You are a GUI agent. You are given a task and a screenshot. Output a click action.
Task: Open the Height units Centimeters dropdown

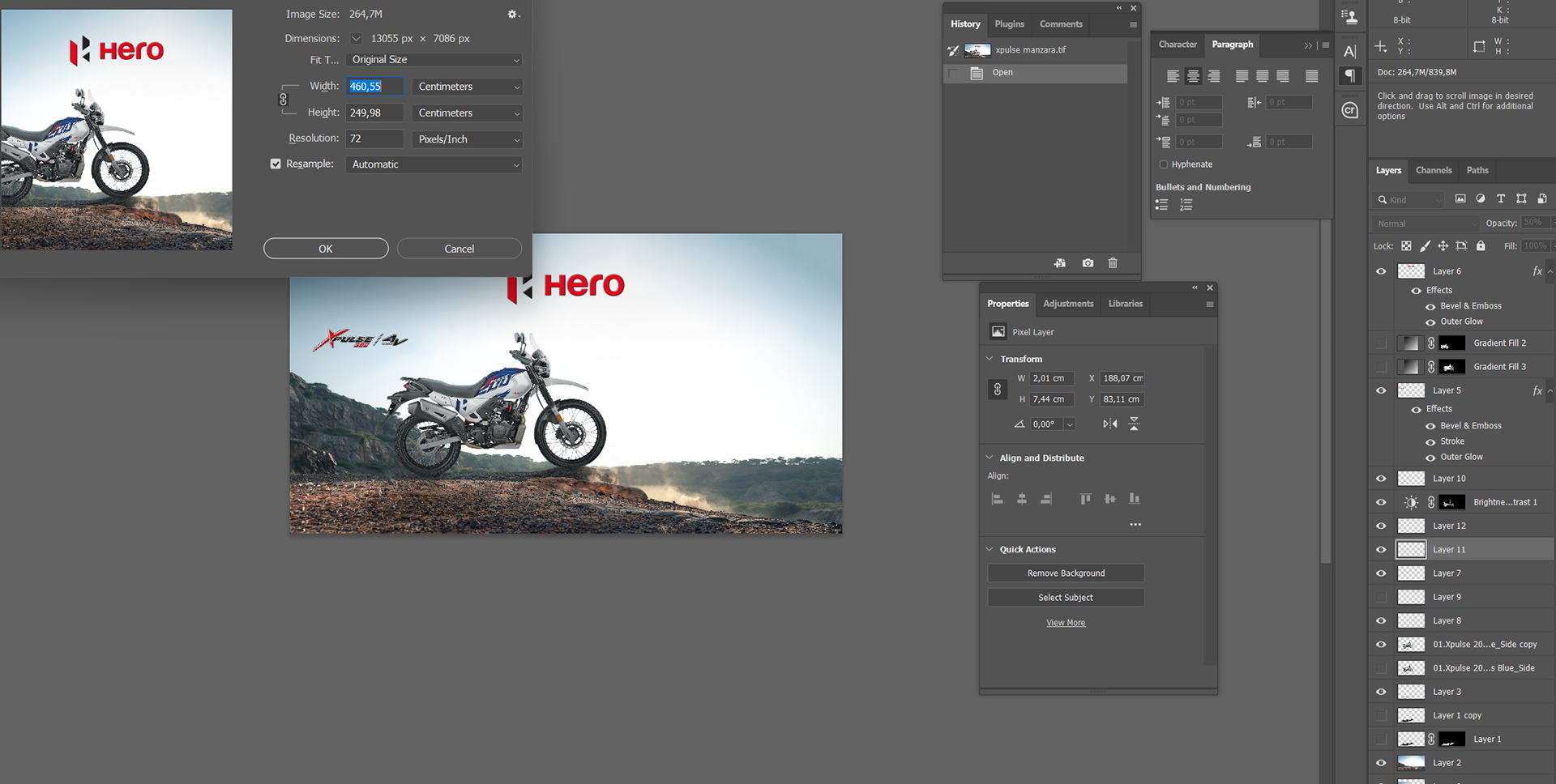[x=467, y=113]
